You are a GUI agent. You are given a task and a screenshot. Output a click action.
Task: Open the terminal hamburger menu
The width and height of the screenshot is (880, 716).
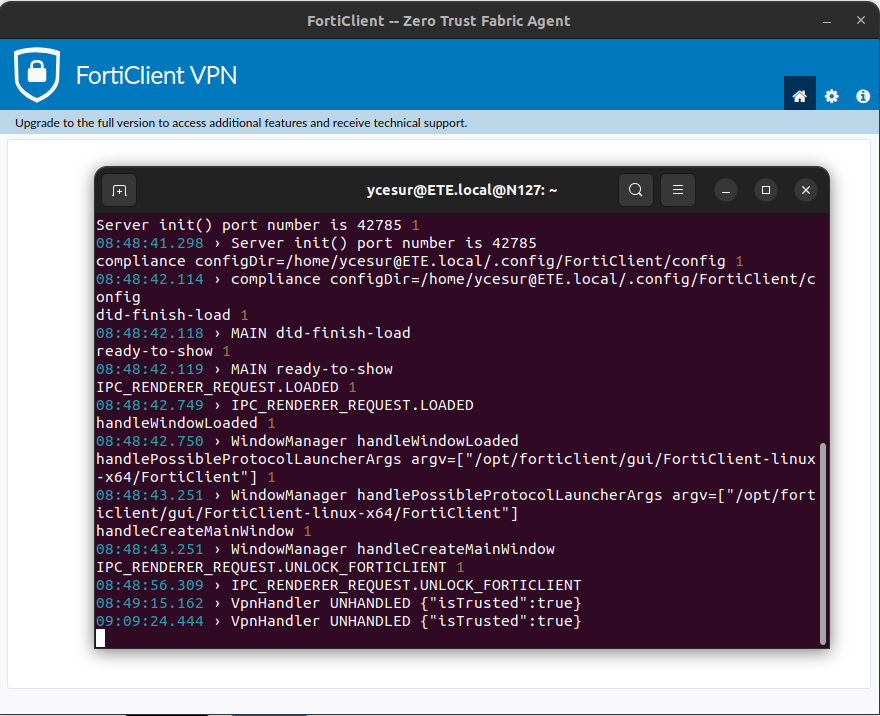click(x=677, y=190)
